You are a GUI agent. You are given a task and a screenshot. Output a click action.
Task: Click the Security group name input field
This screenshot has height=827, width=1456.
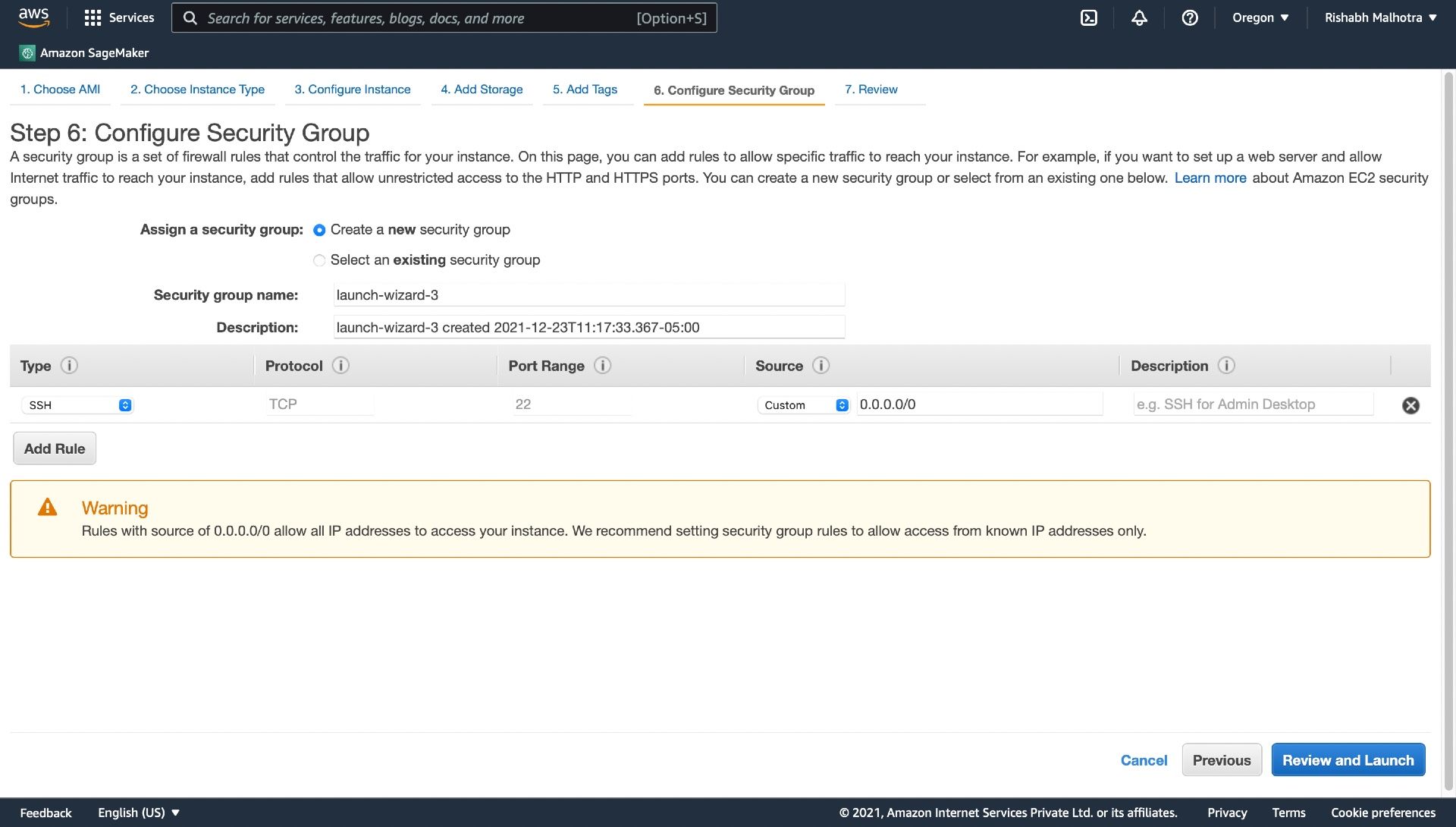589,294
